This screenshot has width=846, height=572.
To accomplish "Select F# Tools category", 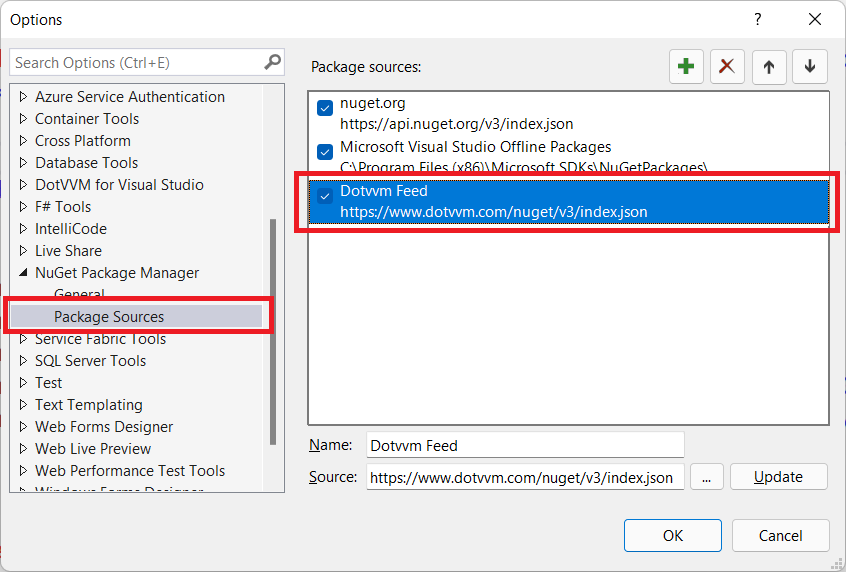I will coord(63,207).
